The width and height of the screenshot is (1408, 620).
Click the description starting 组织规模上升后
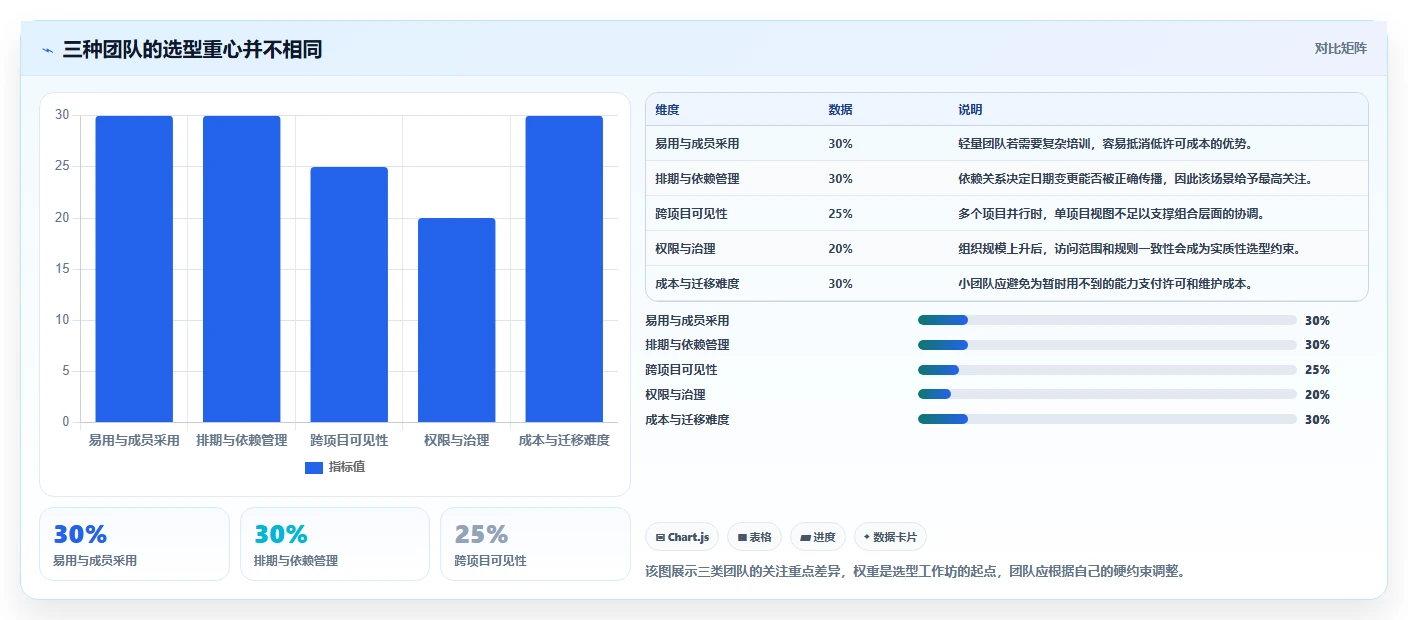1130,249
